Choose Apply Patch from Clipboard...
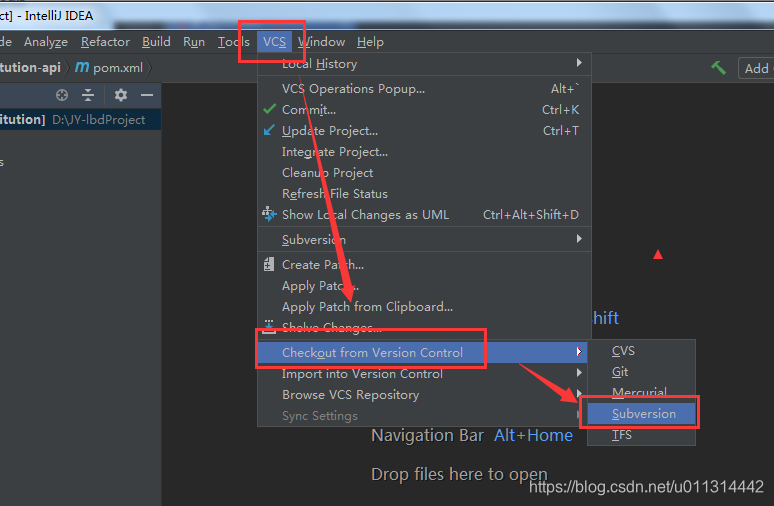The height and width of the screenshot is (506, 774). click(x=425, y=307)
